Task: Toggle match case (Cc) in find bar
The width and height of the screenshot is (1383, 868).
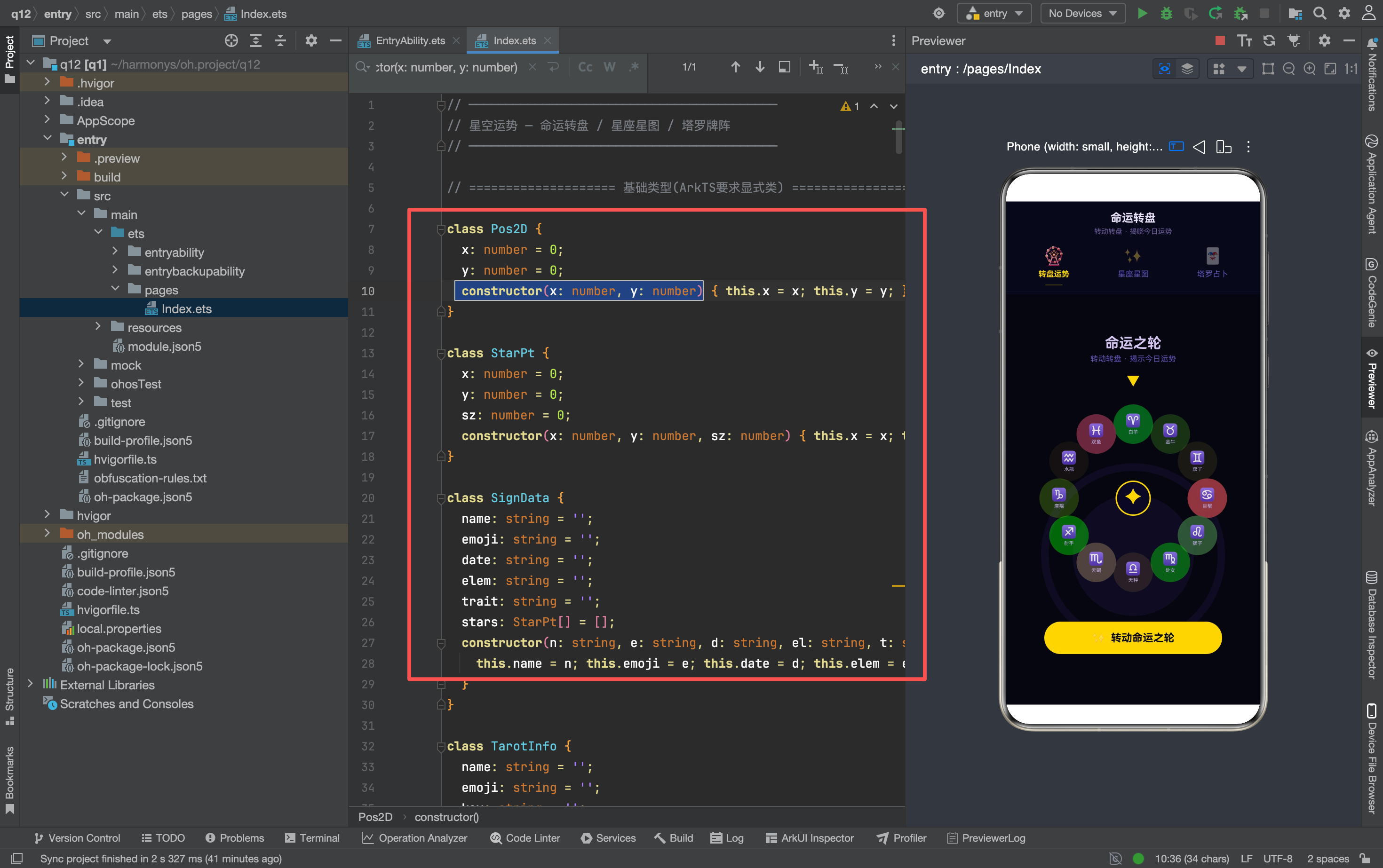Action: [585, 67]
